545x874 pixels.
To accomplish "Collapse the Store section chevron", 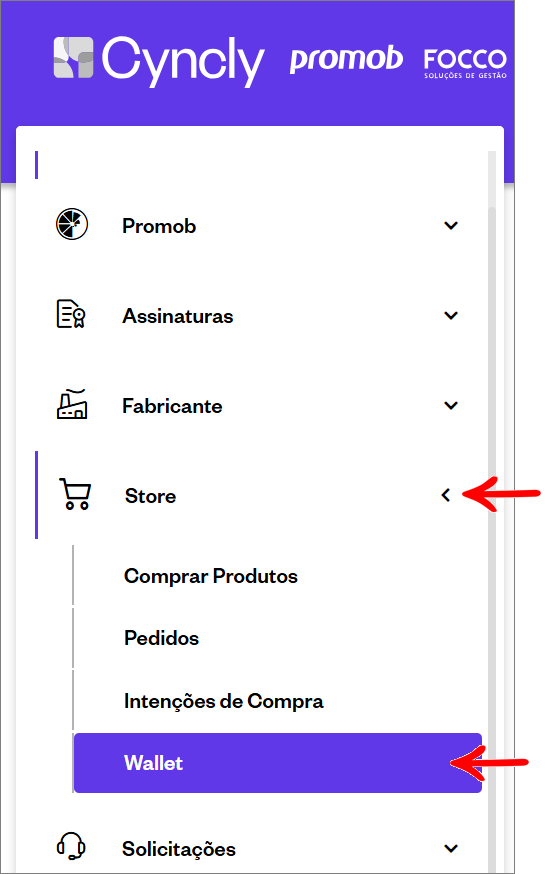I will click(x=446, y=495).
